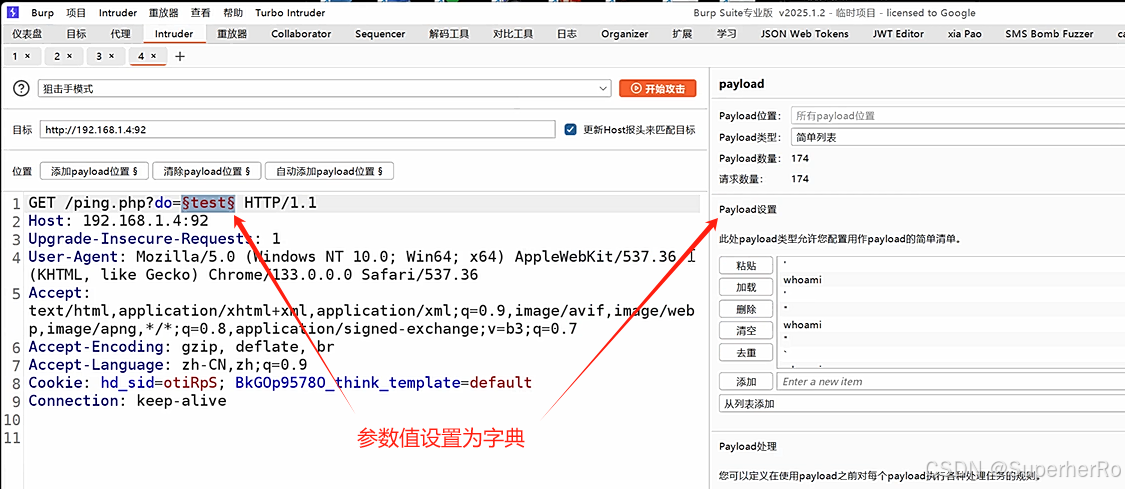Viewport: 1125px width, 489px height.
Task: Open the help question mark icon
Action: 22,89
